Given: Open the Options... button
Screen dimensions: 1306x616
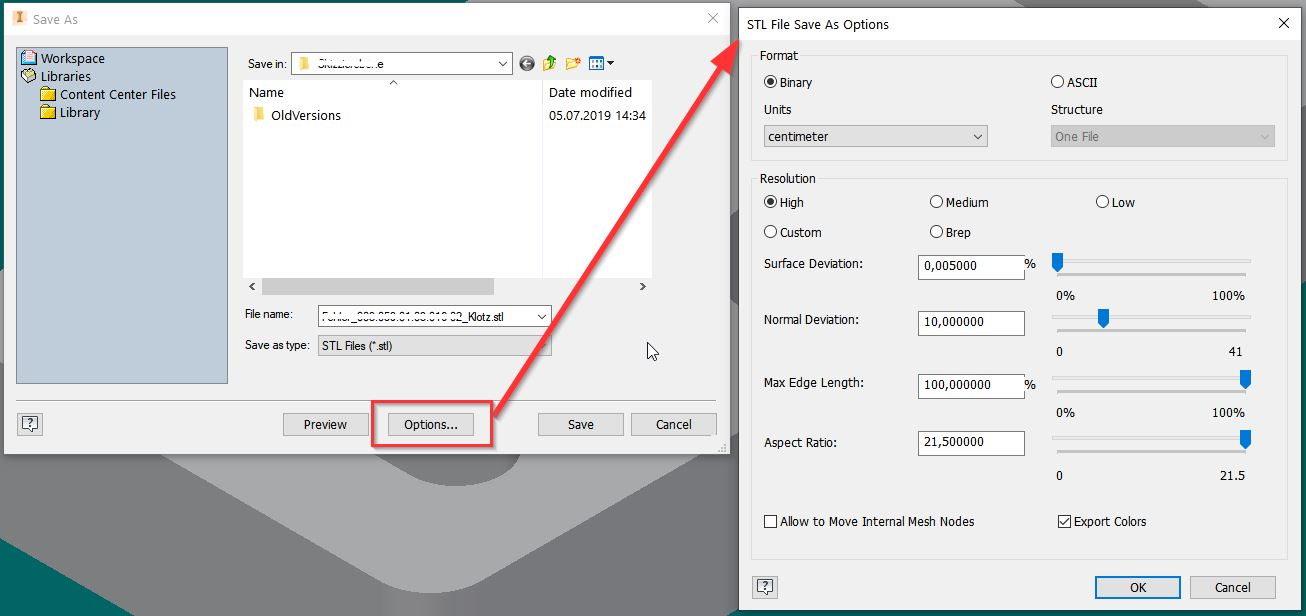Looking at the screenshot, I should pyautogui.click(x=431, y=424).
